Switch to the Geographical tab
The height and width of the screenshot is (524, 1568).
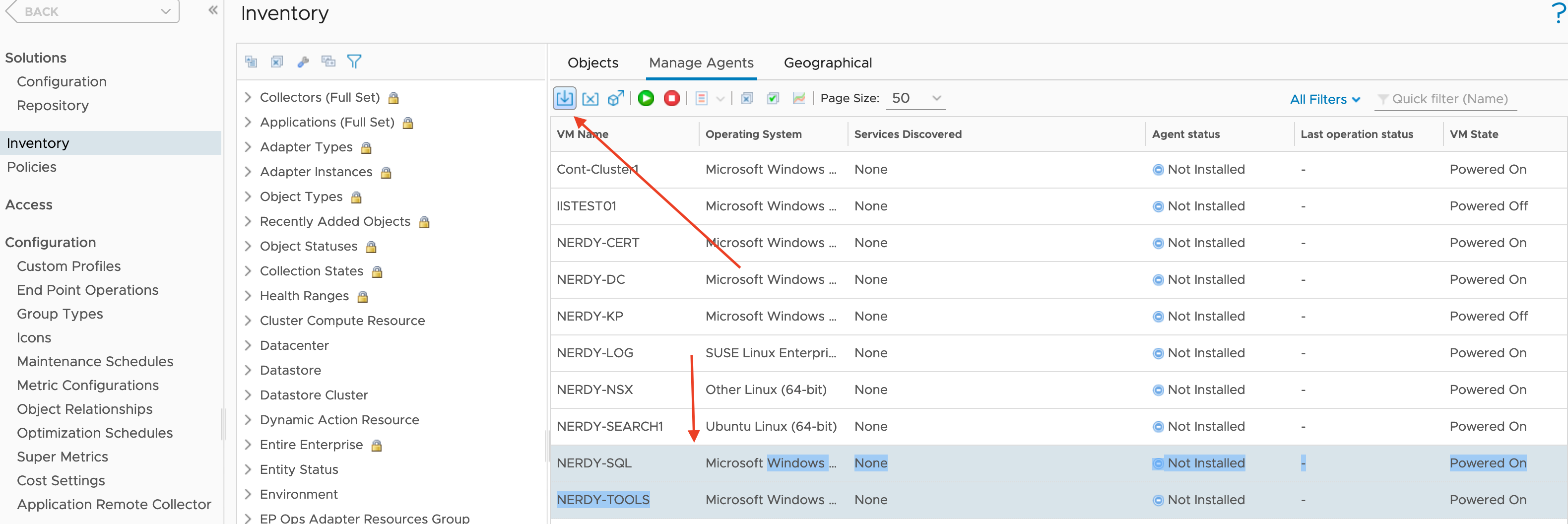point(827,63)
